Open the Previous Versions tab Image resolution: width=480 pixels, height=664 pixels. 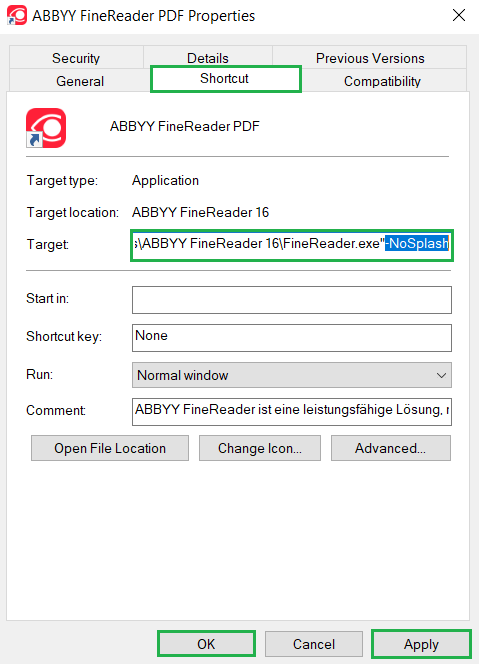[x=370, y=58]
